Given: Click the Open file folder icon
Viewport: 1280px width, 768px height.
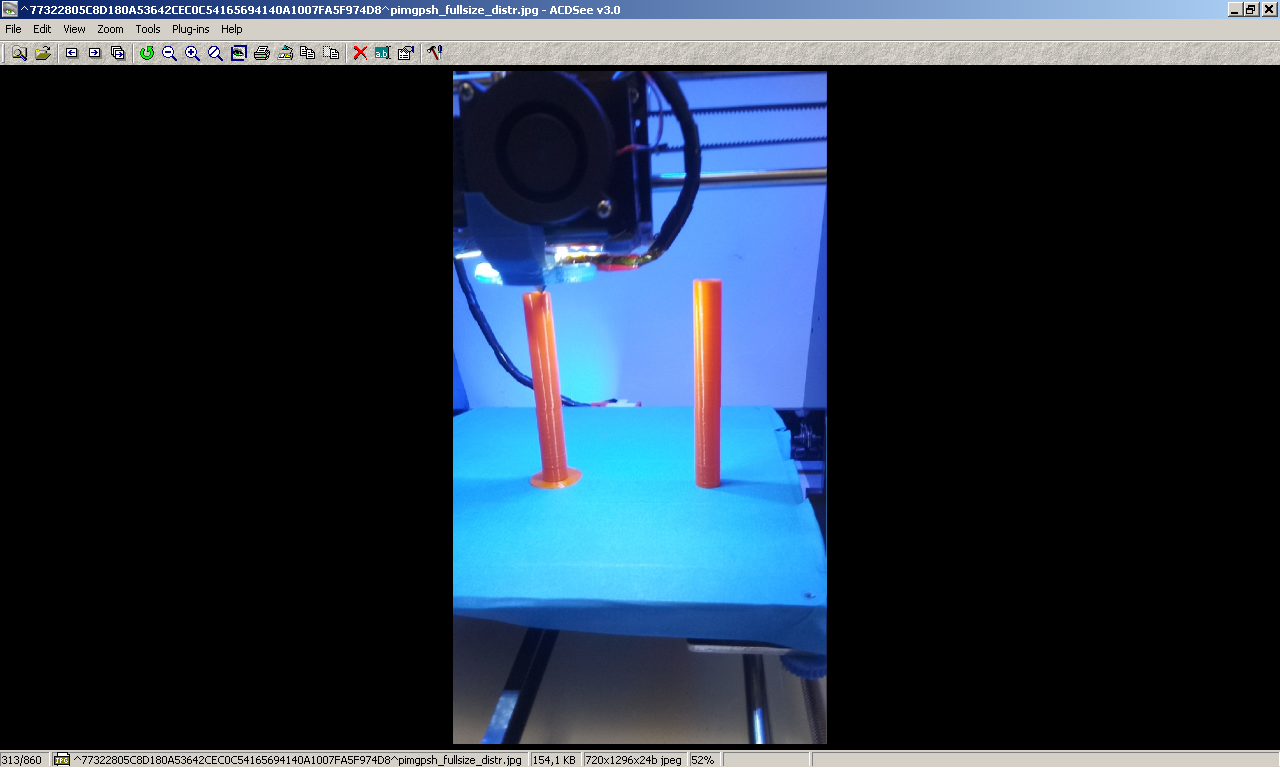Looking at the screenshot, I should point(42,53).
